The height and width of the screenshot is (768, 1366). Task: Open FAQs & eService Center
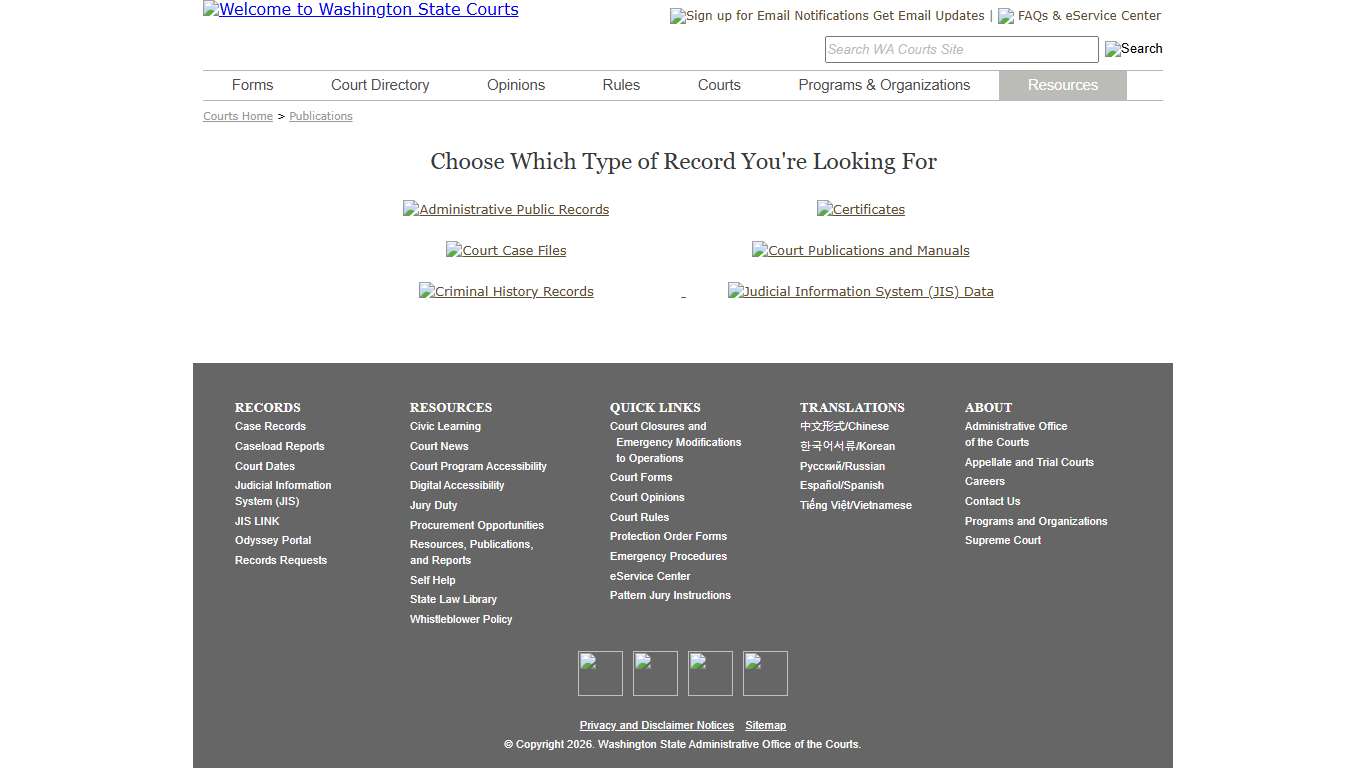pos(1080,16)
